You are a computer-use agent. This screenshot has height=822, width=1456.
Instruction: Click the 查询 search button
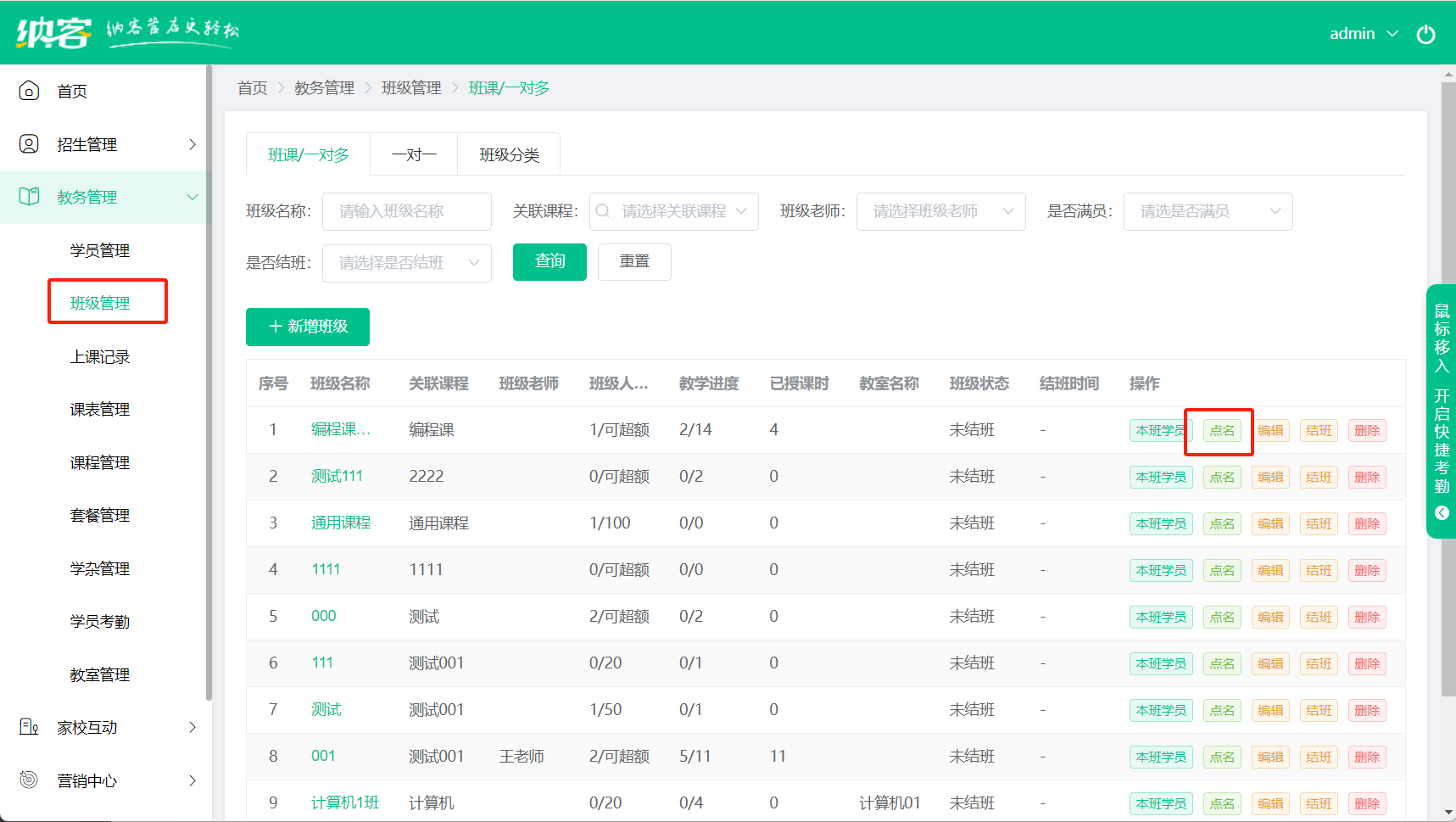click(x=549, y=261)
